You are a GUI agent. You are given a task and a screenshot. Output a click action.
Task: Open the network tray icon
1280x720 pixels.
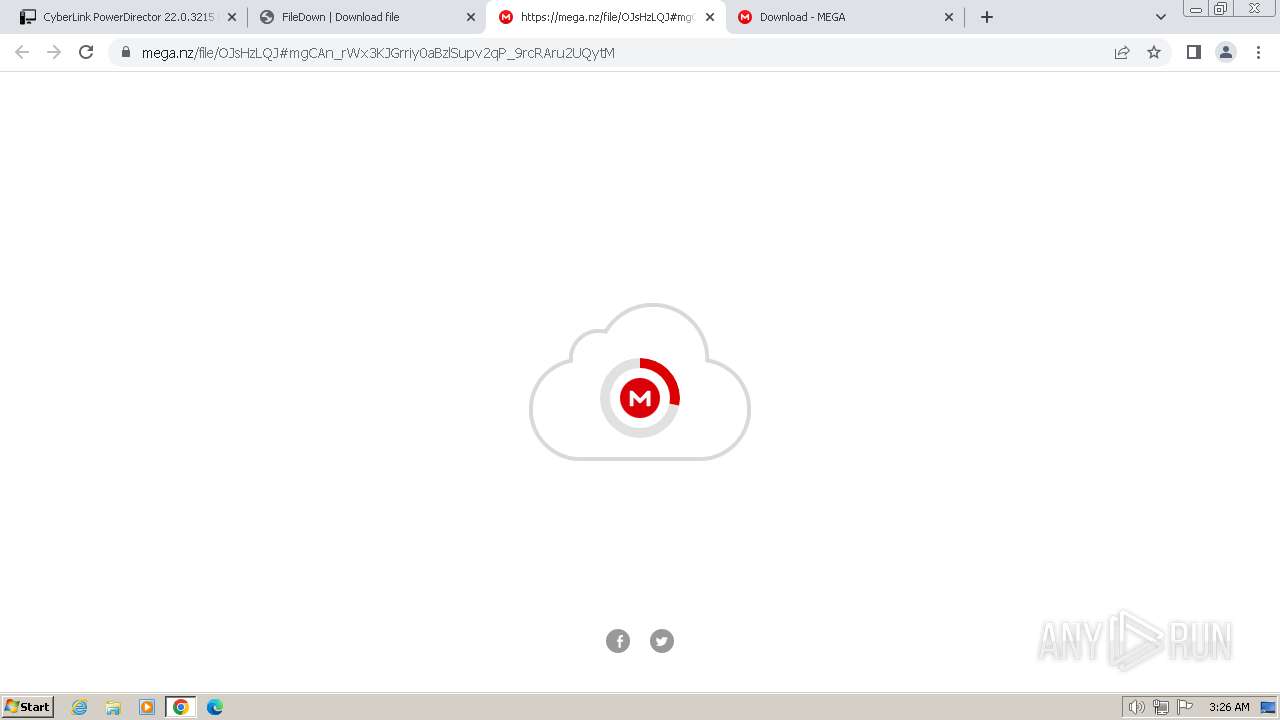pos(1161,707)
